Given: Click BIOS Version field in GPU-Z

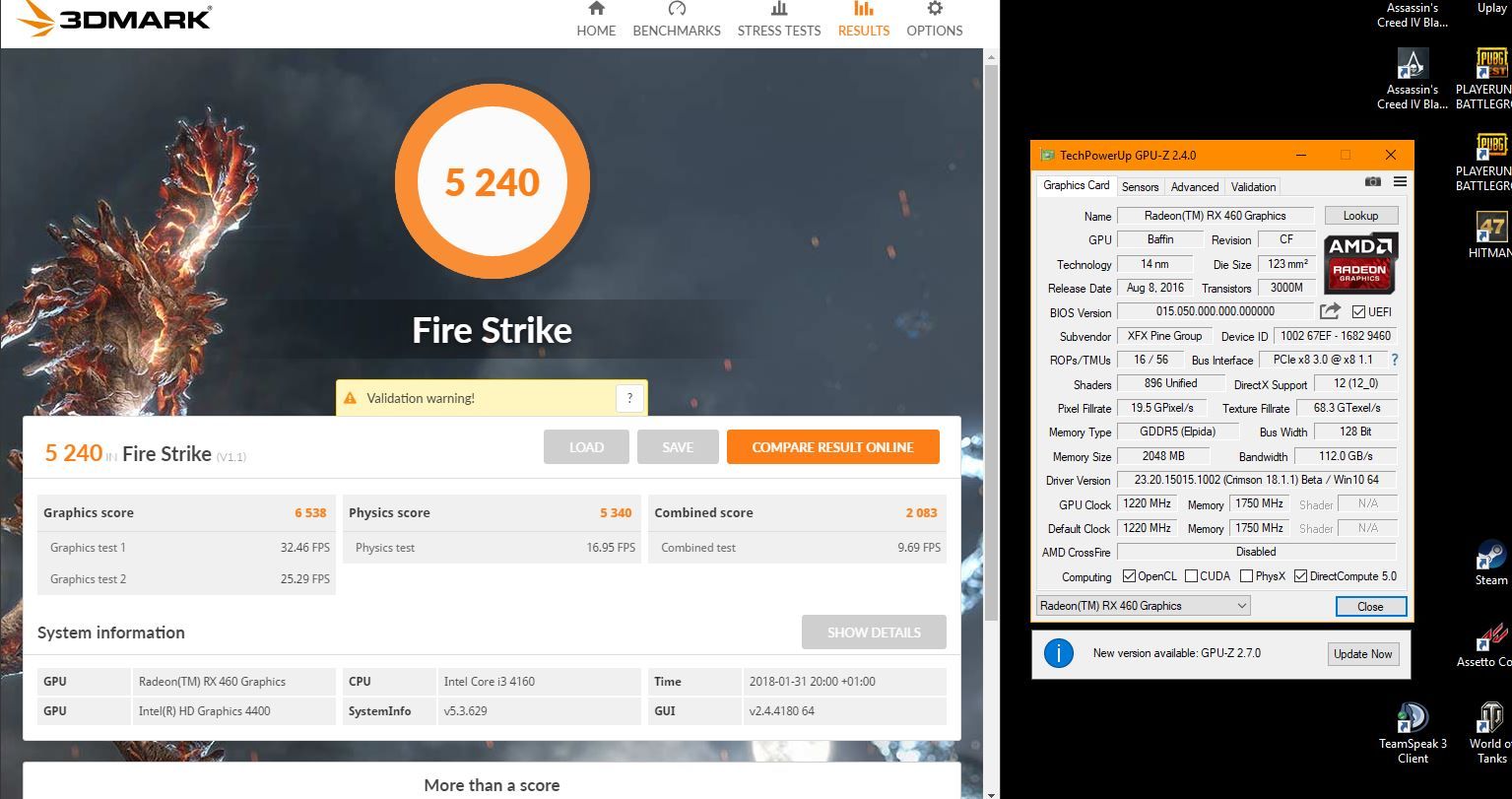Looking at the screenshot, I should pyautogui.click(x=1216, y=311).
